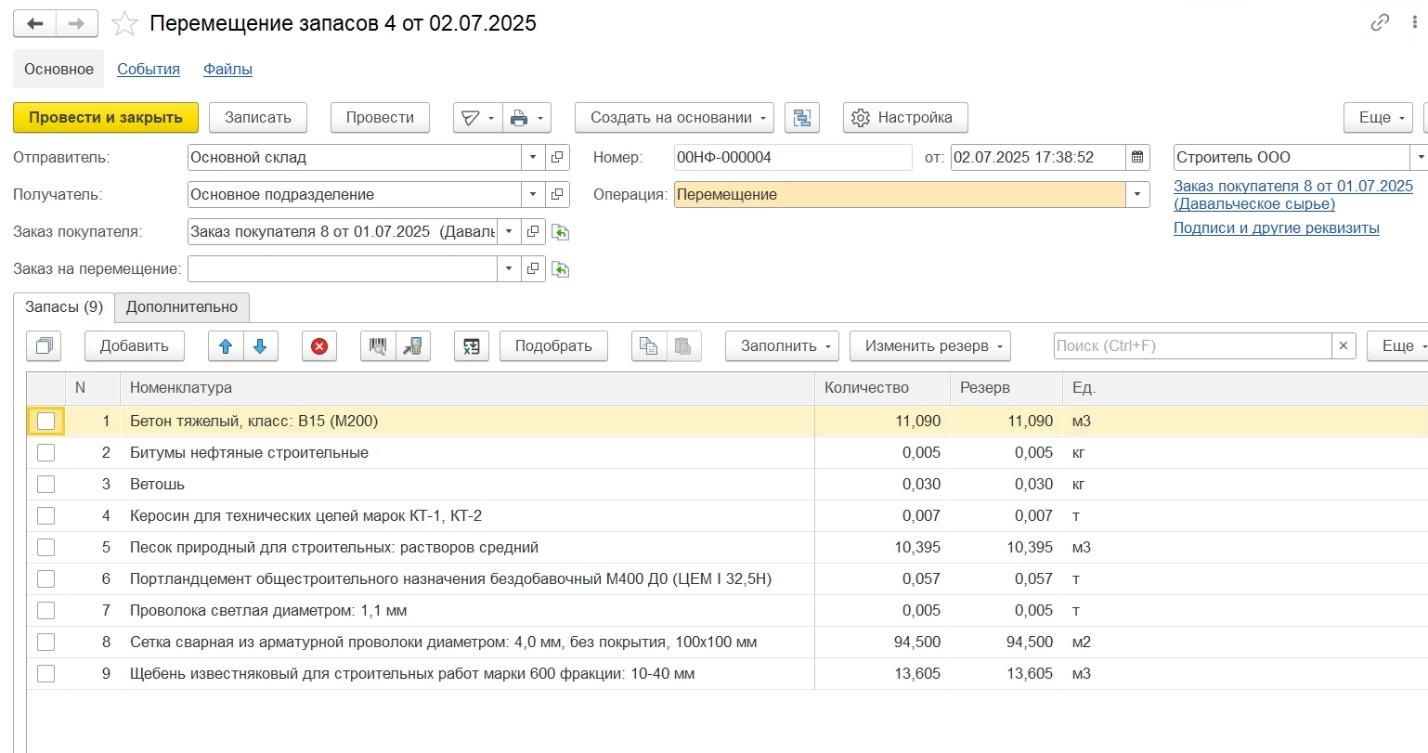Click the Провести и закрыть button
This screenshot has width=1428, height=753.
[x=106, y=118]
